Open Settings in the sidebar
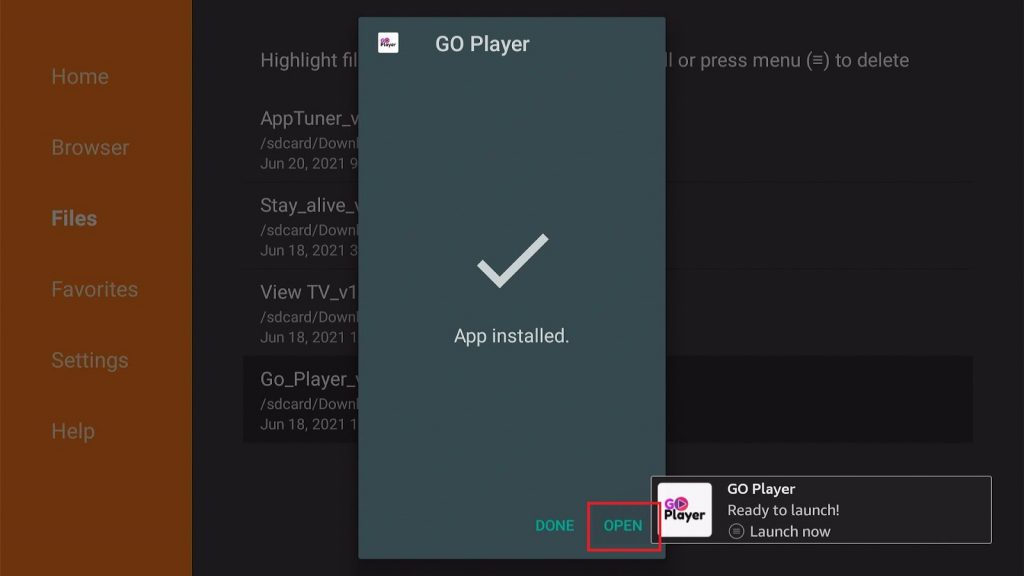Screen dimensions: 1024x576 (89, 360)
